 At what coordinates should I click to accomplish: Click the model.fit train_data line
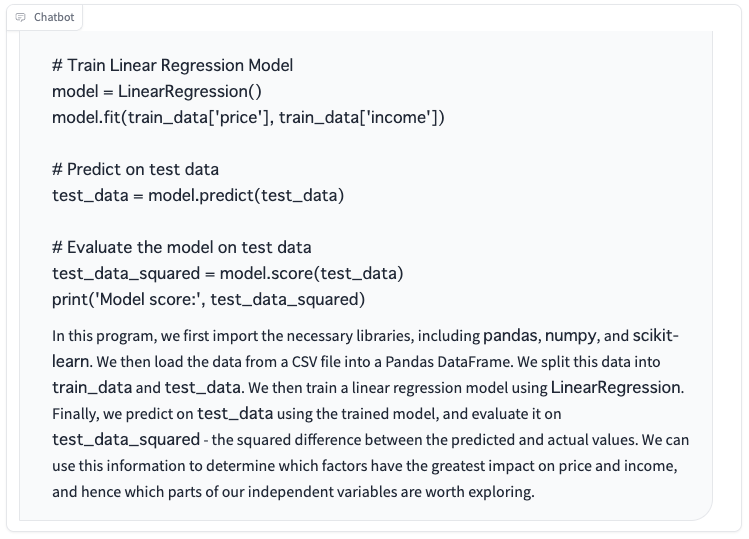(x=248, y=118)
